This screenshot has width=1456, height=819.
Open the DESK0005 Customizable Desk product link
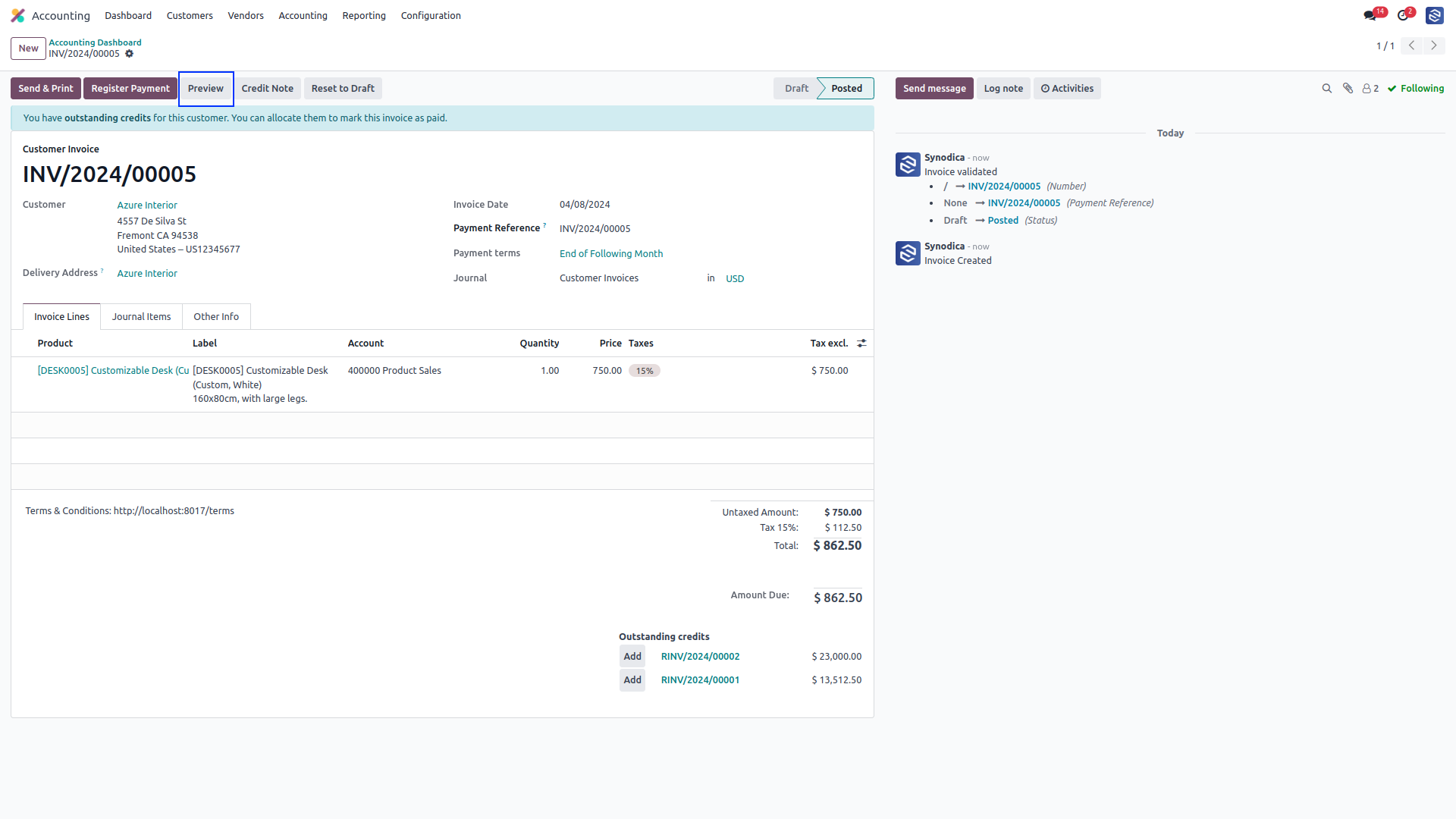coord(114,371)
